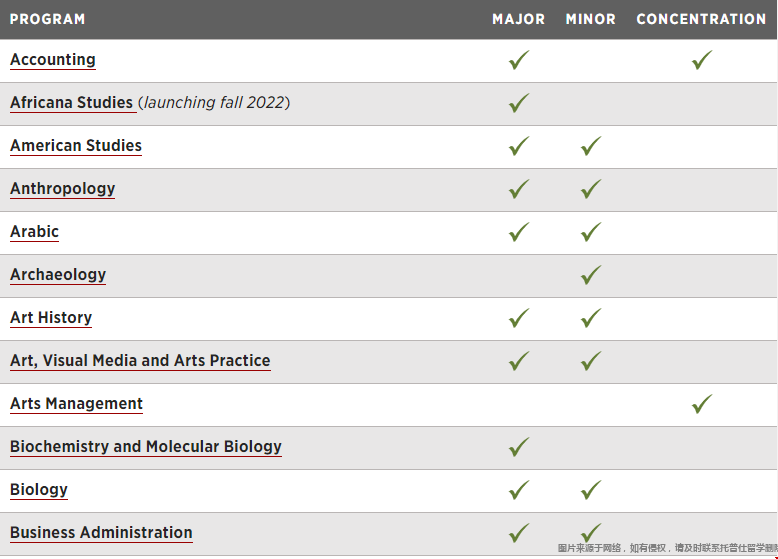Image resolution: width=778 pixels, height=559 pixels.
Task: Visit the Art History program page
Action: (51, 317)
